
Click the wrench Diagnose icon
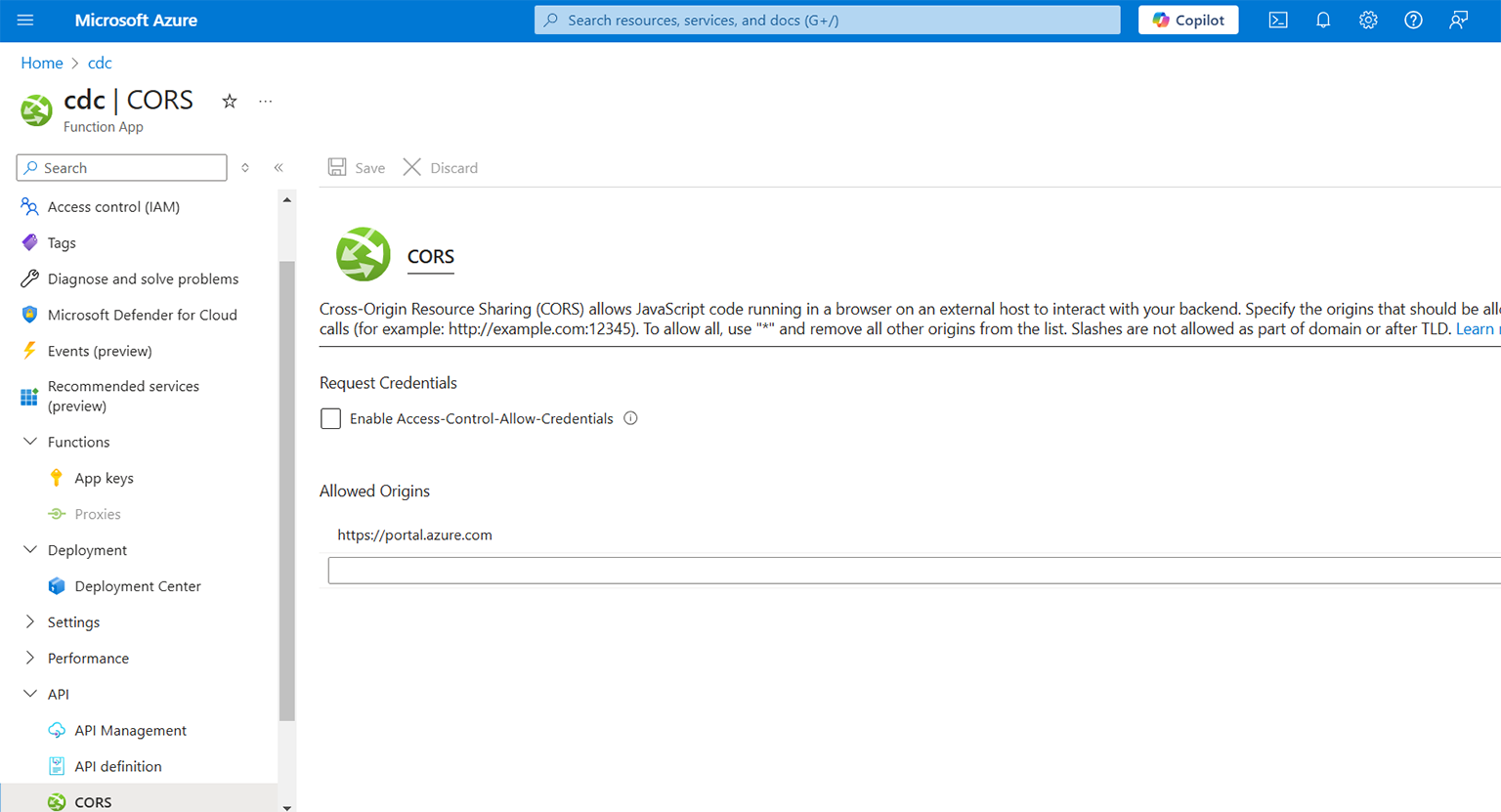(x=29, y=278)
